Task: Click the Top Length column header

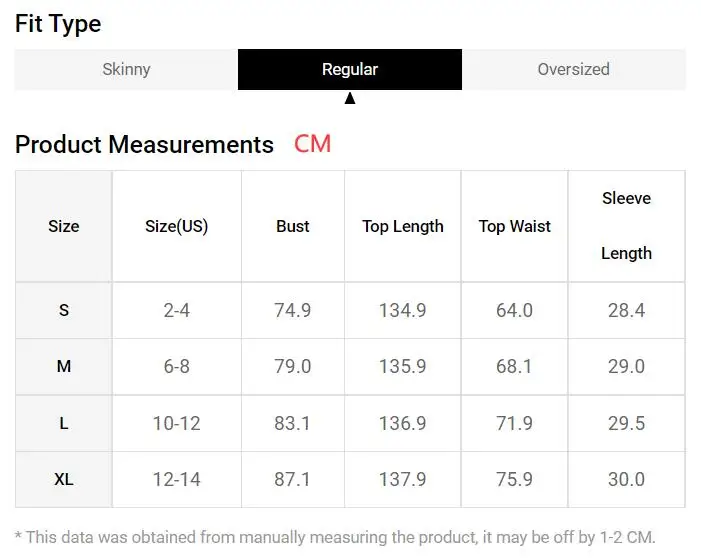Action: 403,226
